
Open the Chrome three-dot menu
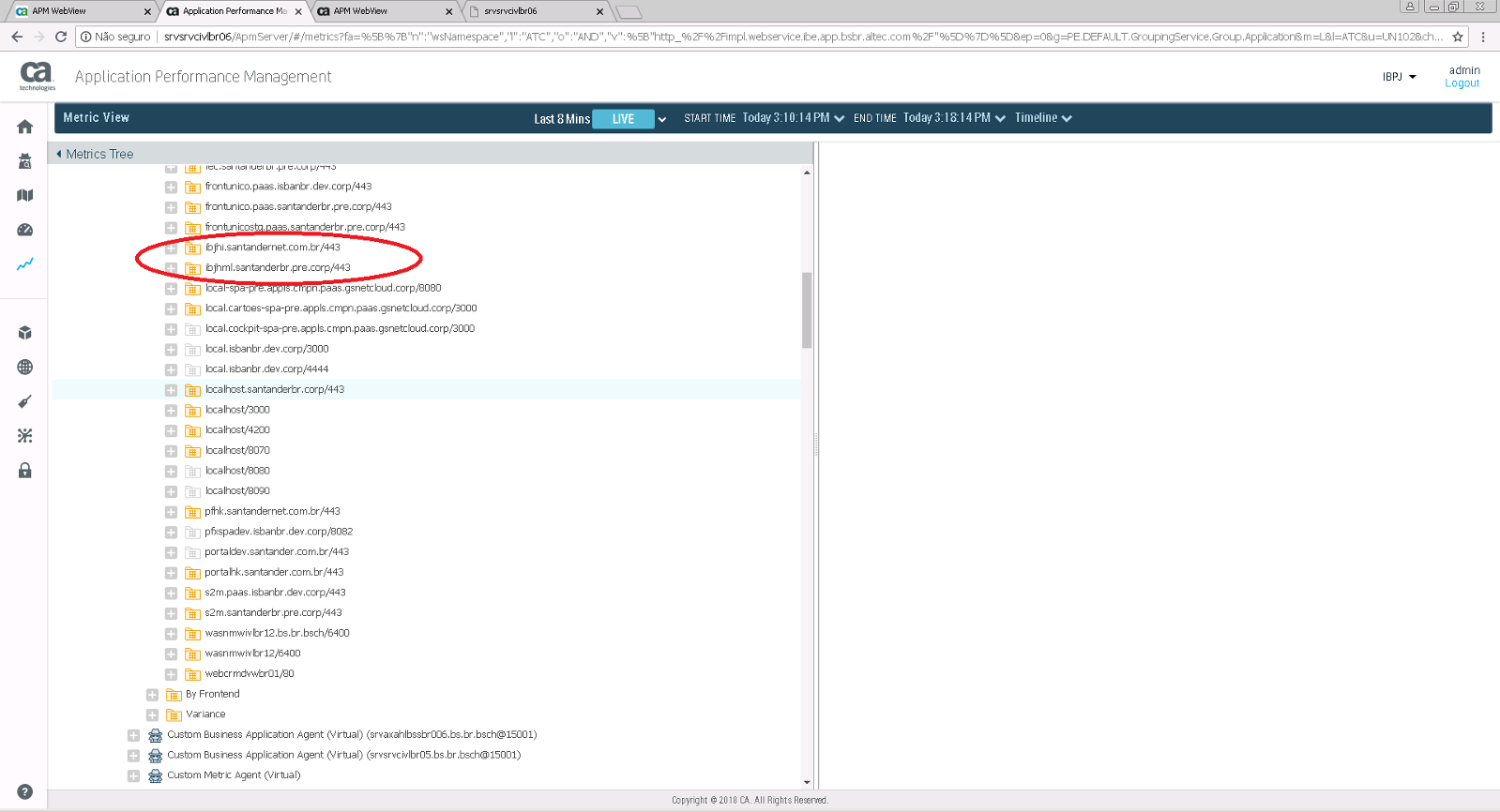[x=1483, y=37]
